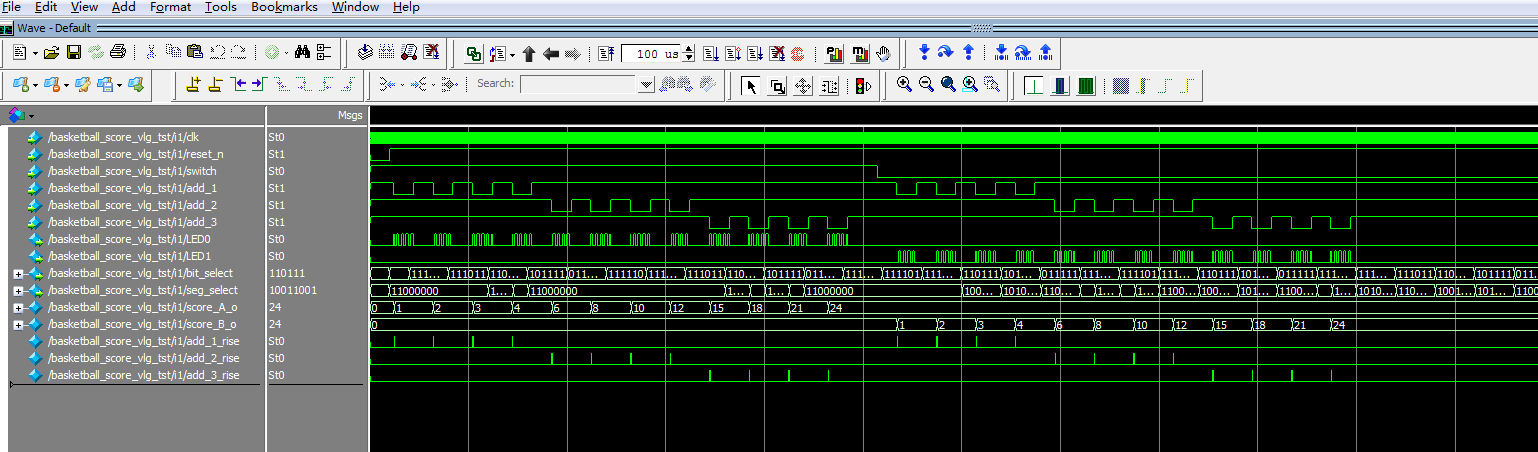Click the Paste clipboard icon

pos(195,53)
